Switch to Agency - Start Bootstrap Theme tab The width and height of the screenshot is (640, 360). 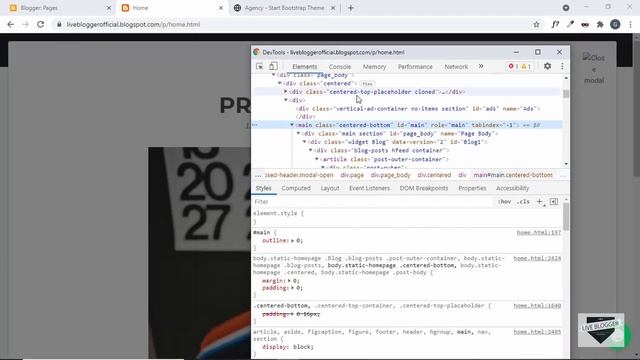[284, 8]
